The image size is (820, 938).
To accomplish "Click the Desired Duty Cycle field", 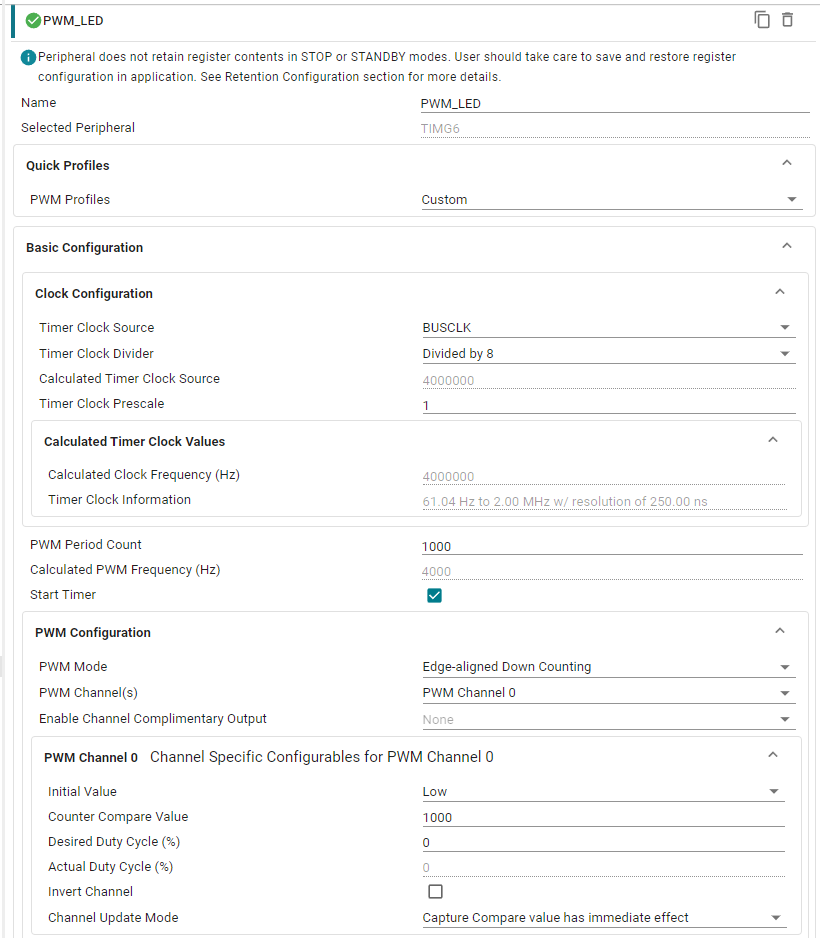I will tap(603, 842).
